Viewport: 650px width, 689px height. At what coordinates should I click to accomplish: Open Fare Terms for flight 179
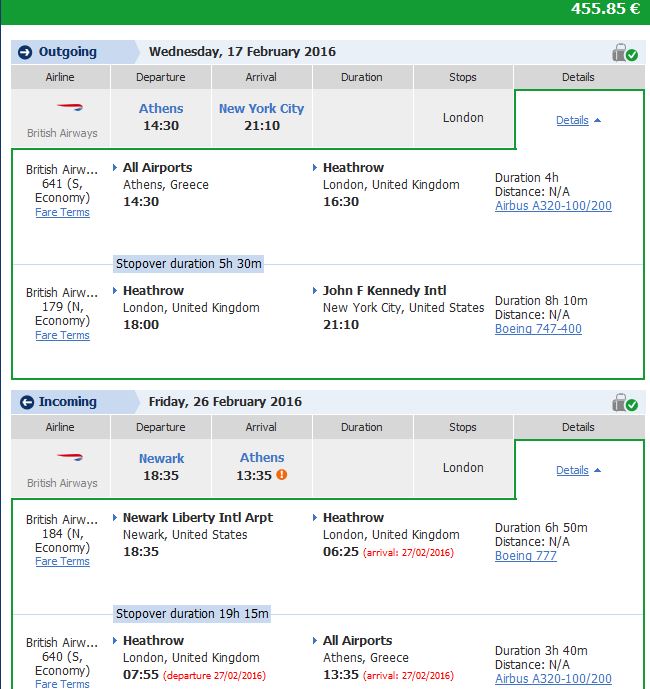click(x=62, y=335)
